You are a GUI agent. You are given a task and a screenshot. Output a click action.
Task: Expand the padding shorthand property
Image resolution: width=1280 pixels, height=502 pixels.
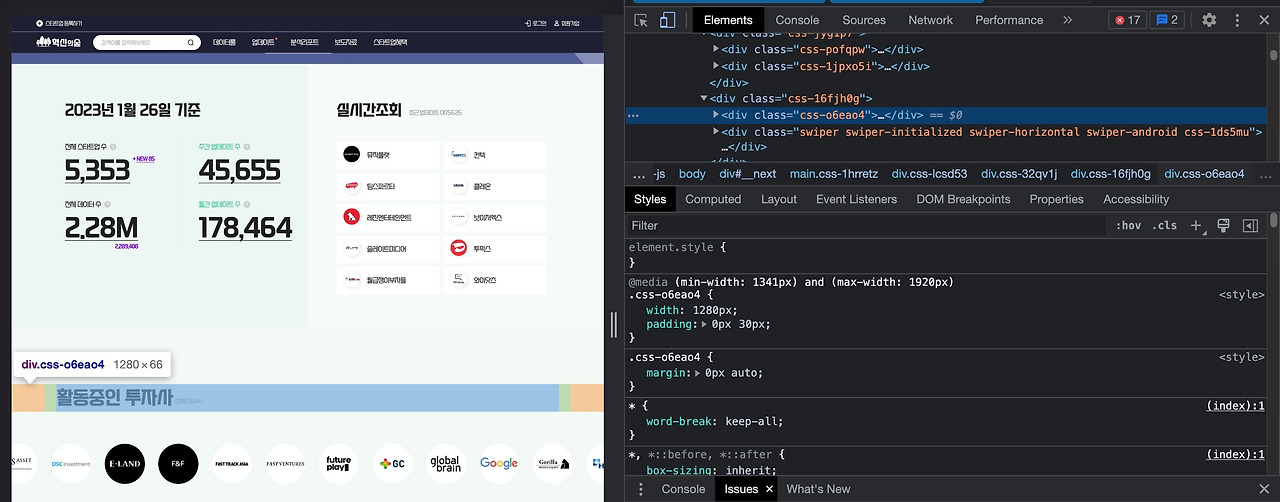[702, 325]
